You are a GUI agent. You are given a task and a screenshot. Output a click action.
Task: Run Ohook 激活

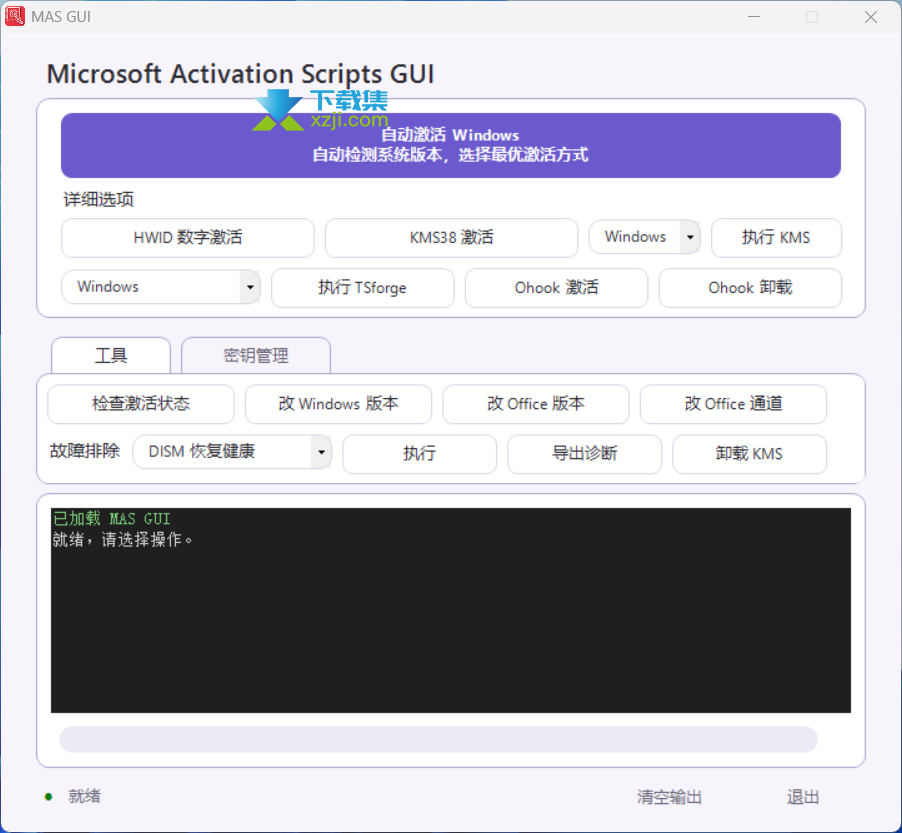556,288
